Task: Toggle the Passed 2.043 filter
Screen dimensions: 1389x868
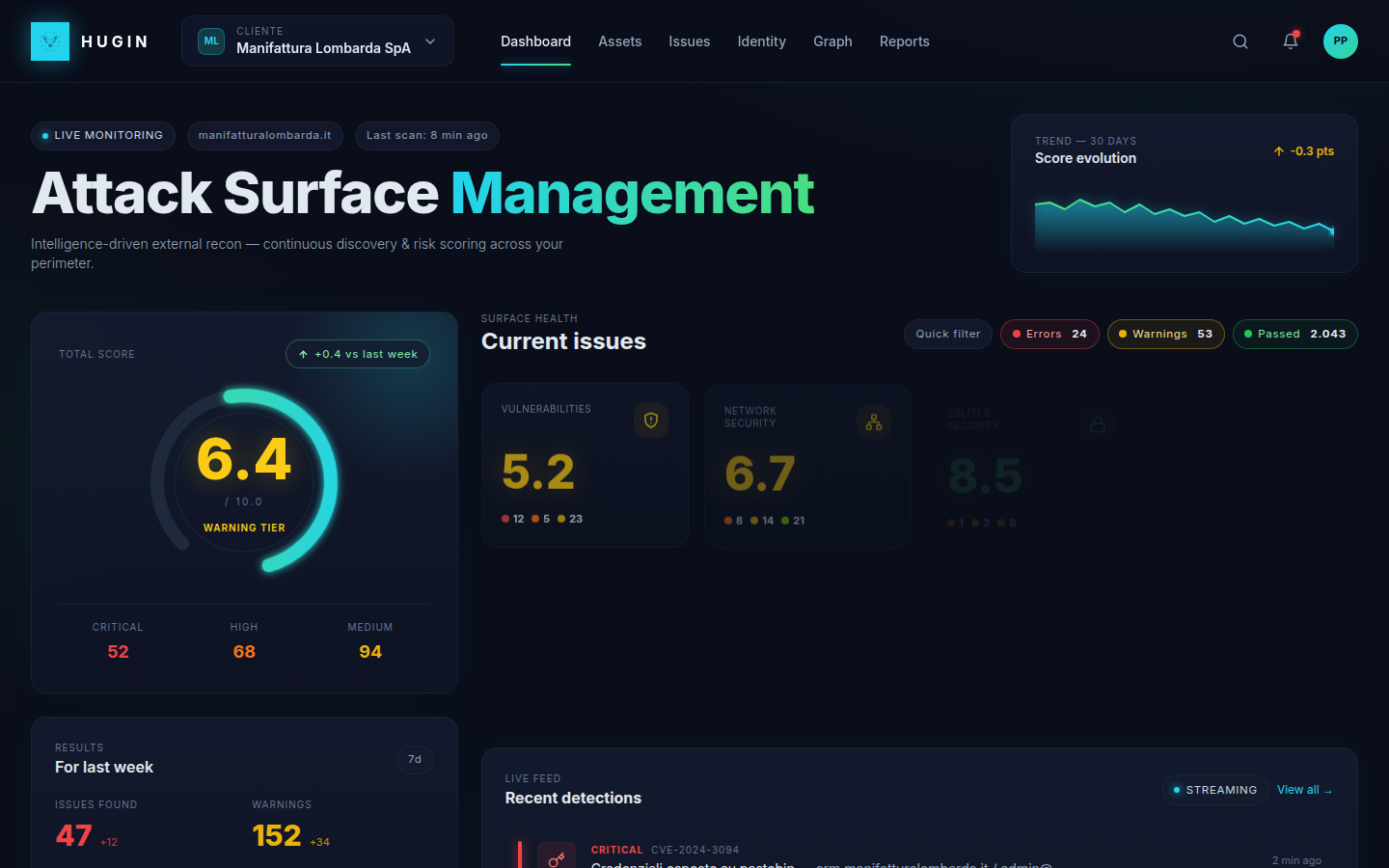Action: [1295, 334]
